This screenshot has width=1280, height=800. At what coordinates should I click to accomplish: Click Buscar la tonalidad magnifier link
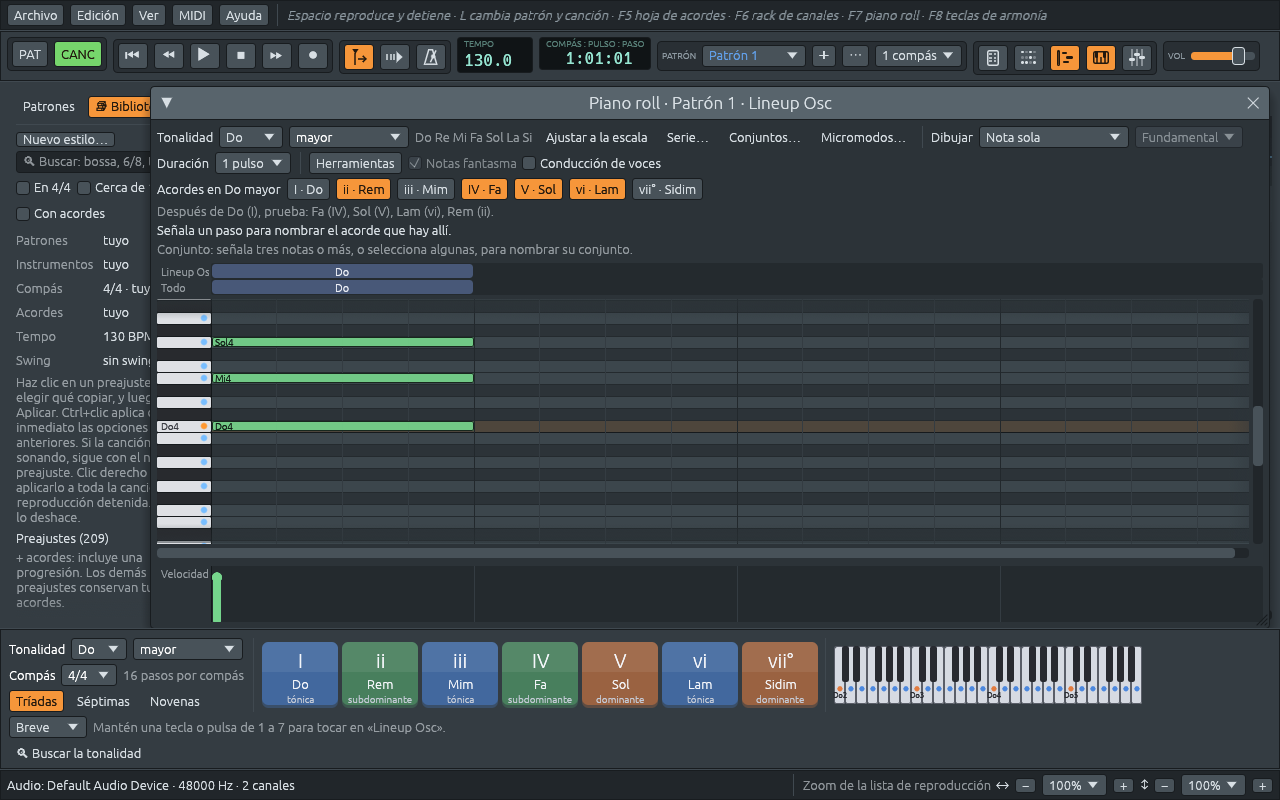[x=79, y=753]
